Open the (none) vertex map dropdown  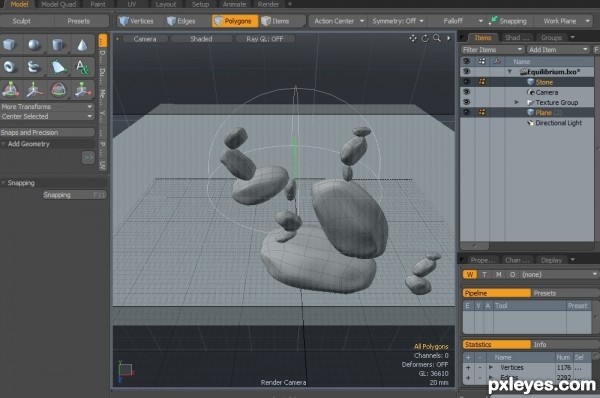pyautogui.click(x=559, y=274)
